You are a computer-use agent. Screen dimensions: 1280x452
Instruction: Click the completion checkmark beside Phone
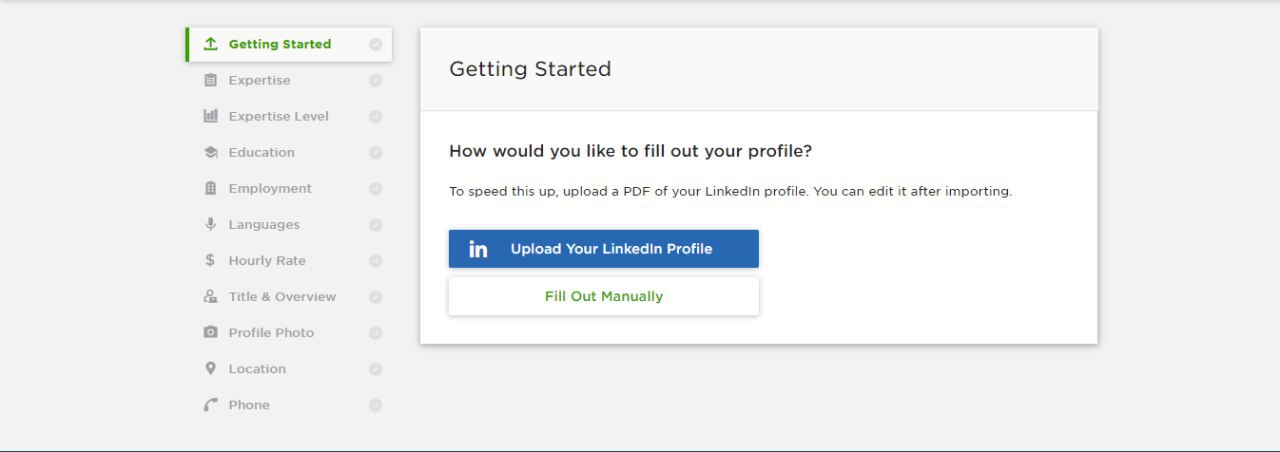375,405
